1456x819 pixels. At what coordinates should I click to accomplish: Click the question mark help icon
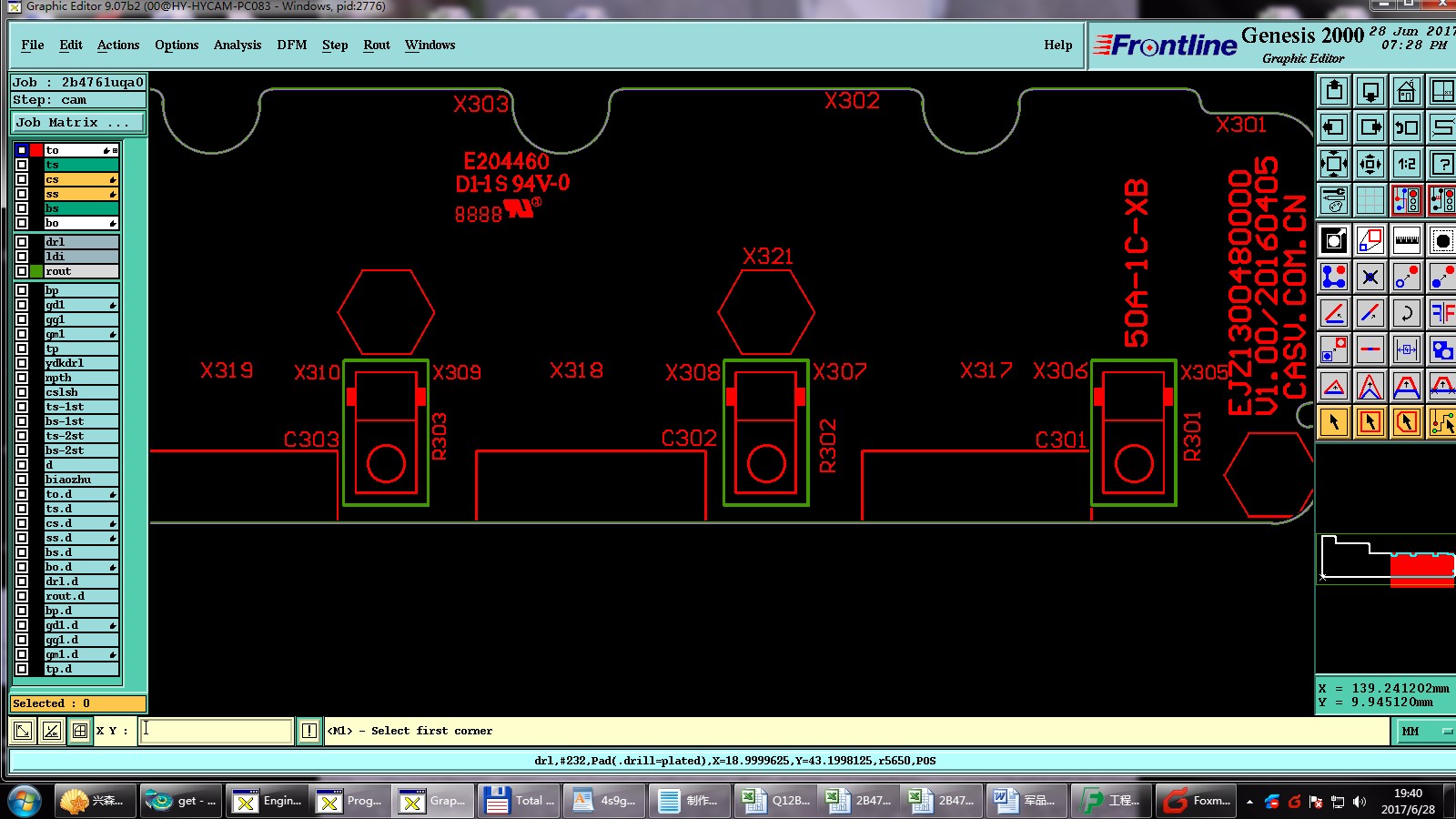[x=1442, y=164]
